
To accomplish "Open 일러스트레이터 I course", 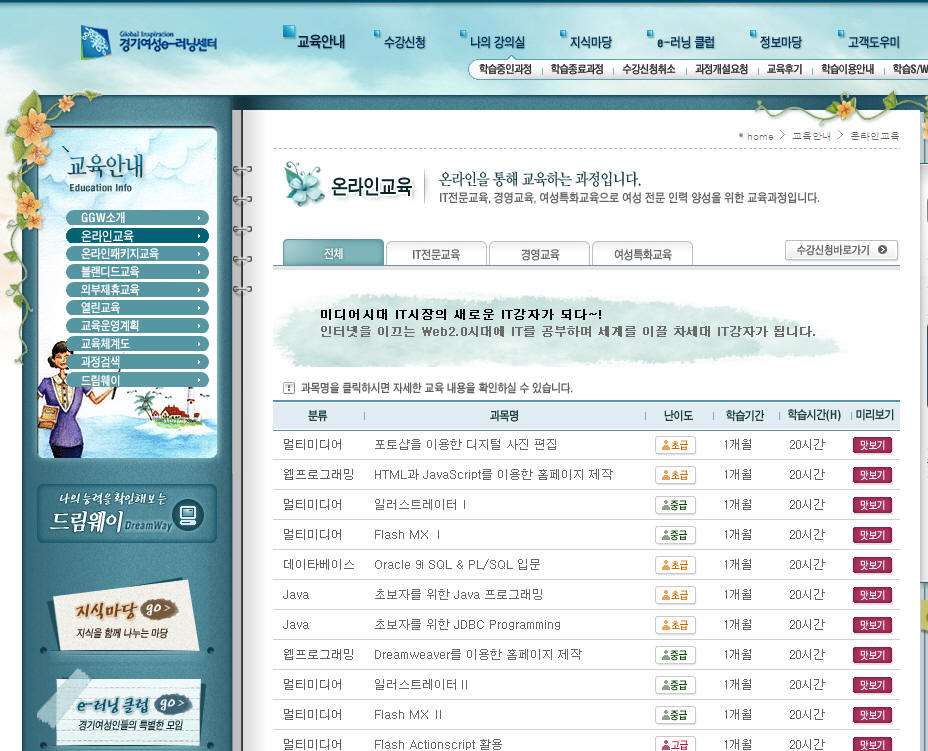I will pos(420,505).
